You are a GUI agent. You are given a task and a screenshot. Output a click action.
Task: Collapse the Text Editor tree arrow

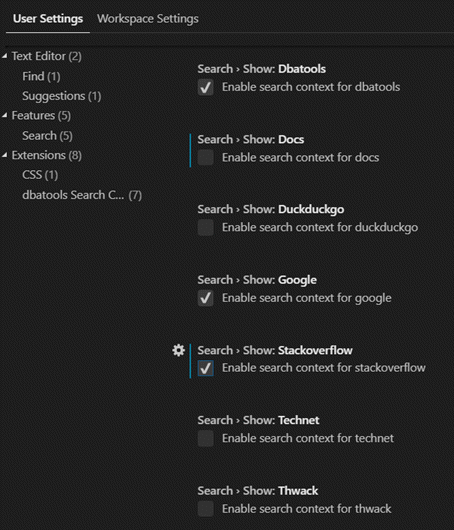point(5,56)
